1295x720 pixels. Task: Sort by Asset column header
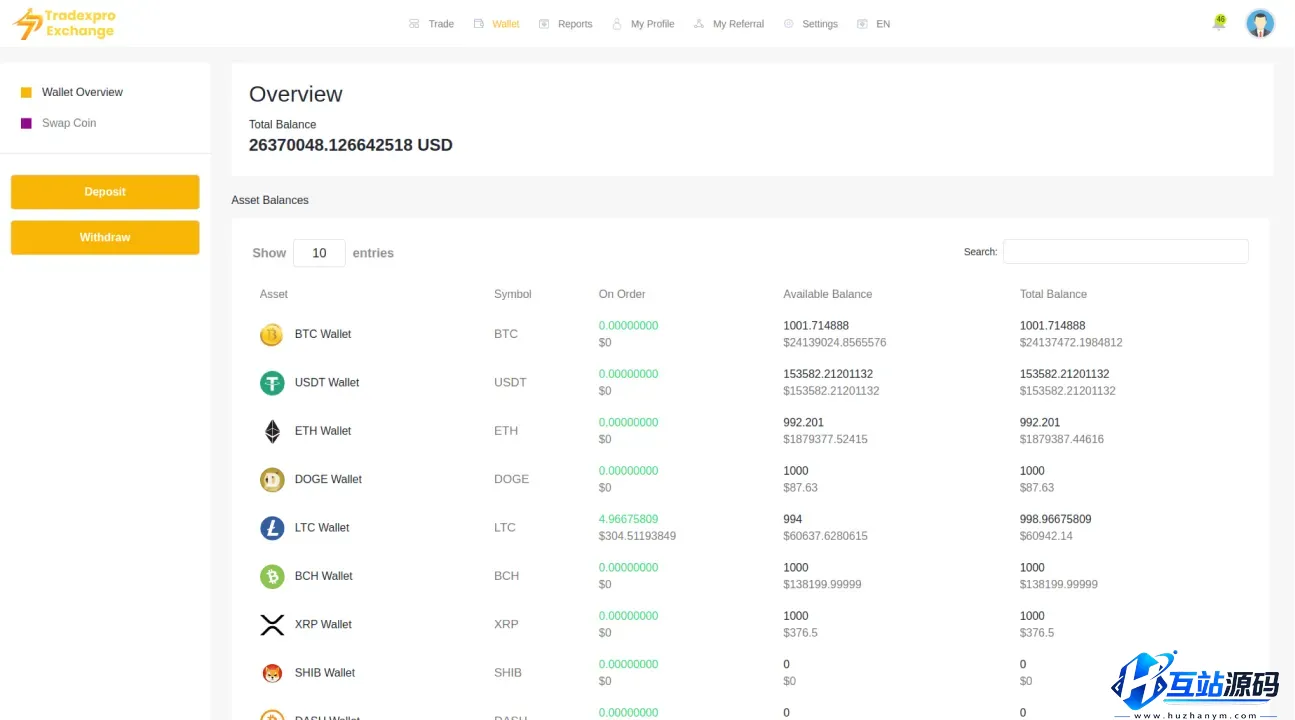pyautogui.click(x=274, y=294)
